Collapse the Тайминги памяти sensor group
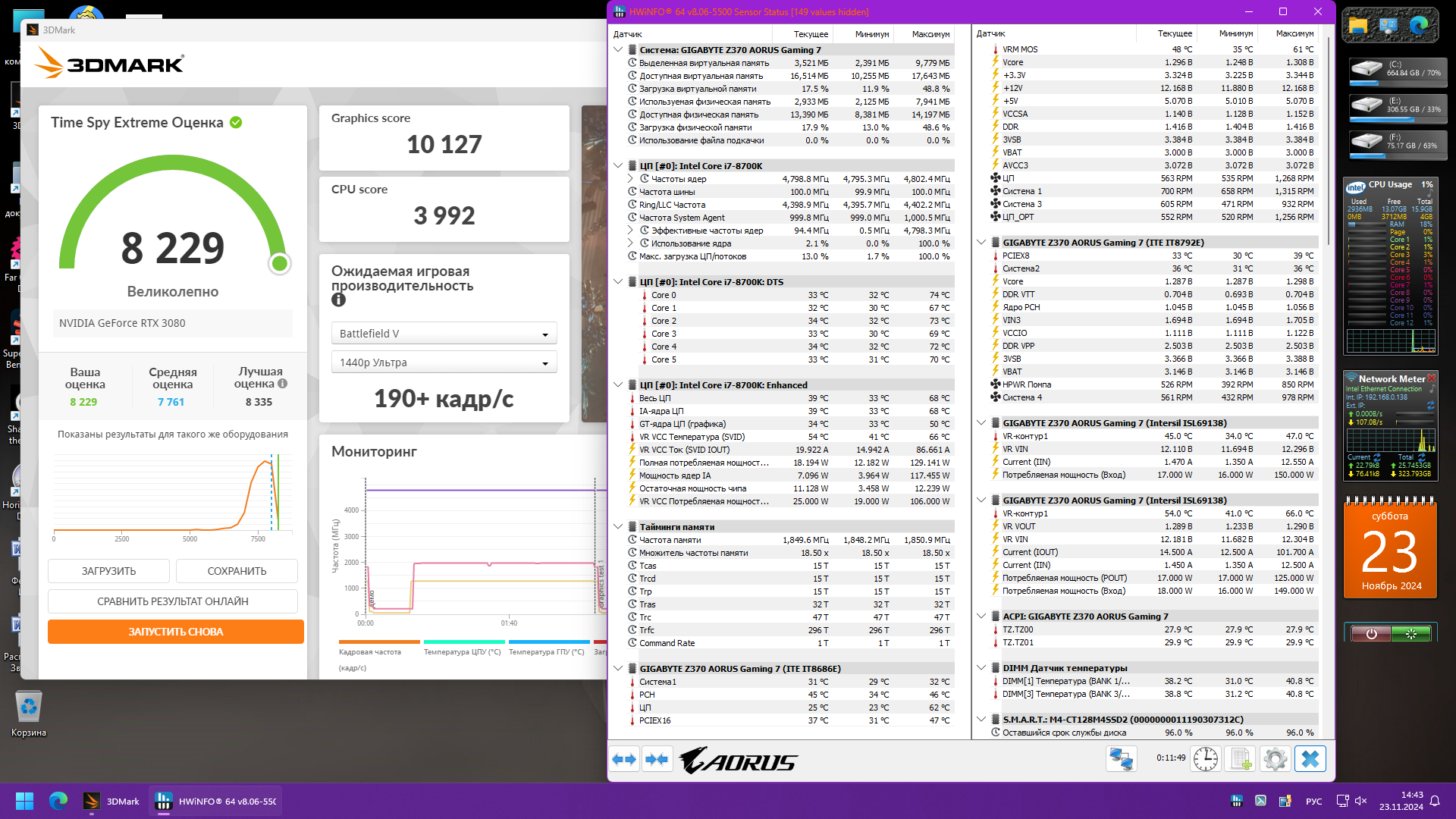This screenshot has width=1456, height=819. [618, 527]
